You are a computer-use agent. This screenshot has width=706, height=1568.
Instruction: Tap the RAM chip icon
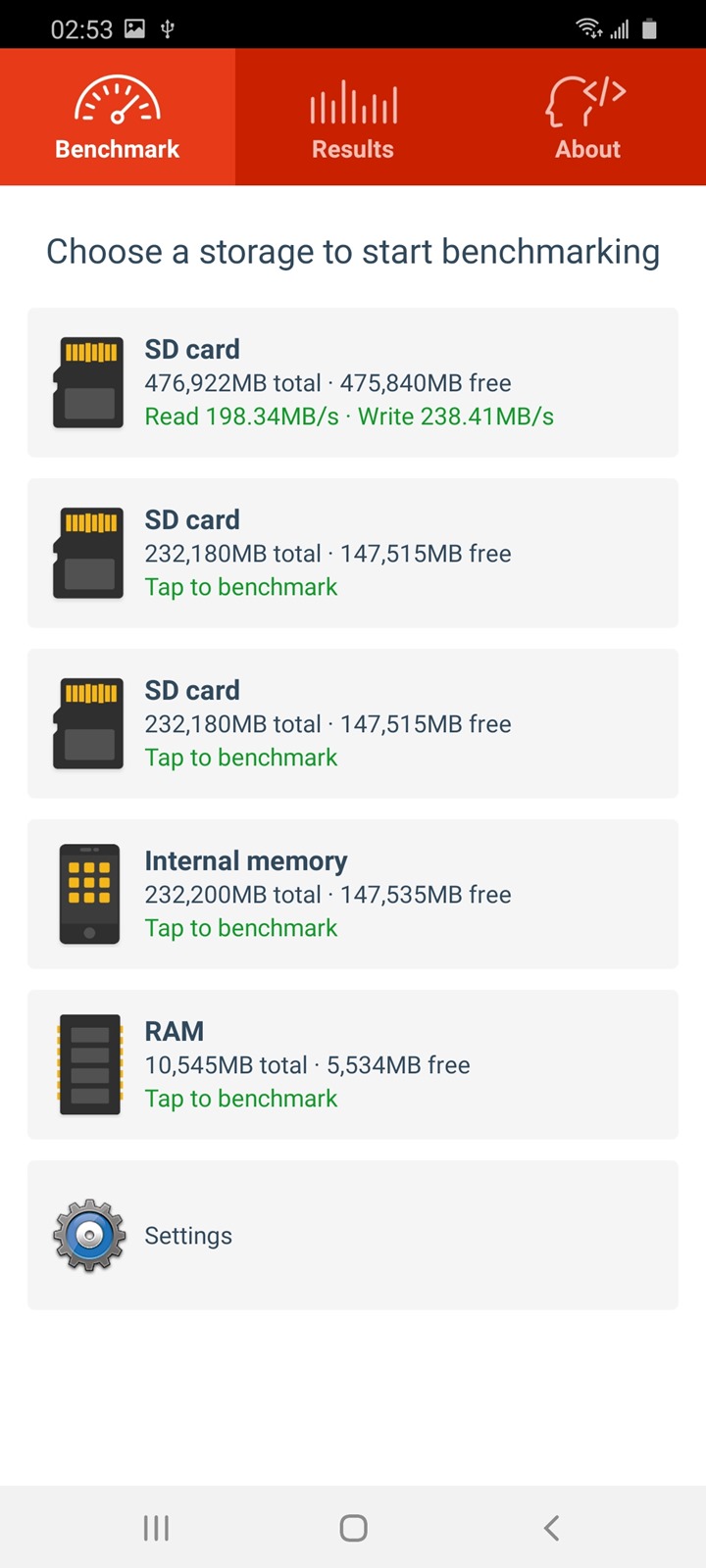click(89, 1064)
